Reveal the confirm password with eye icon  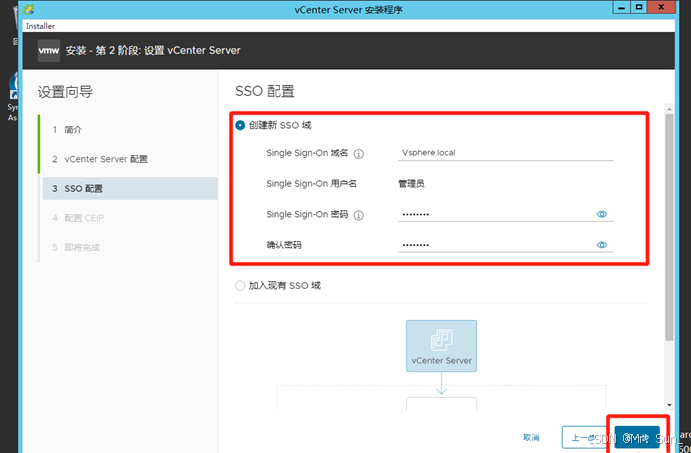[x=602, y=245]
